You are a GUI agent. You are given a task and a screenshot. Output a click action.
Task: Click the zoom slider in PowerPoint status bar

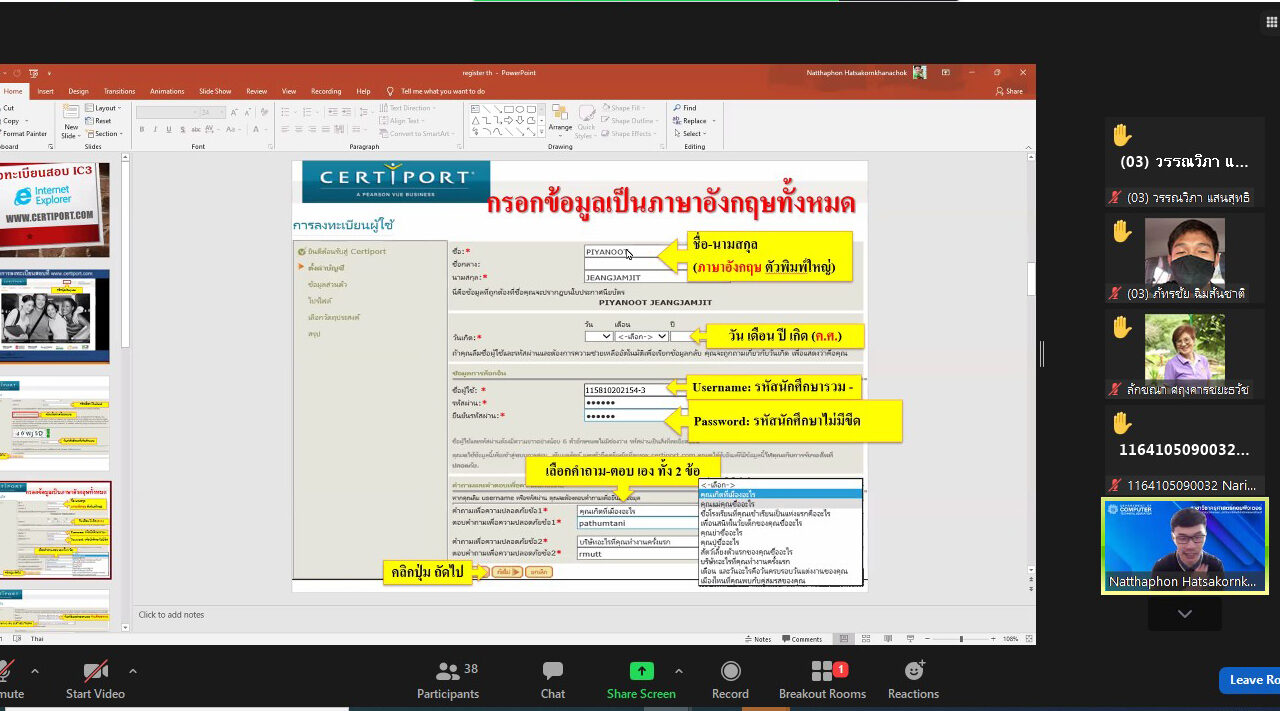click(960, 639)
